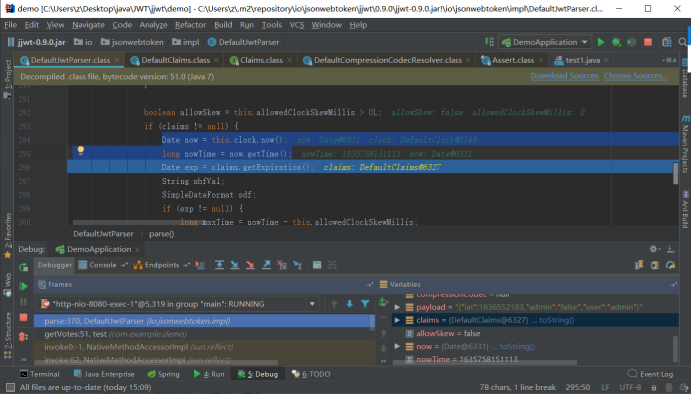Screen dimensions: 691x394
Task: Resume program in debug side toolbar
Action: tap(24, 286)
